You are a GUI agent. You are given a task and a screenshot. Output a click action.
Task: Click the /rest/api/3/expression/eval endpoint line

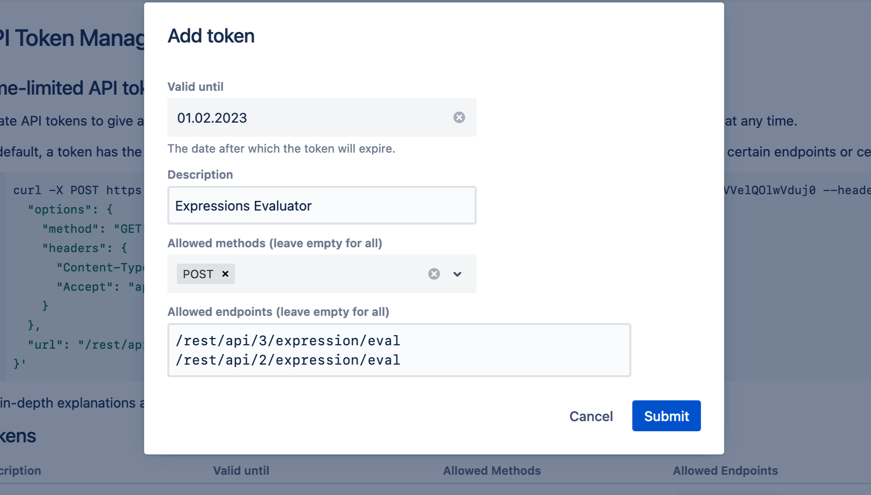(288, 341)
